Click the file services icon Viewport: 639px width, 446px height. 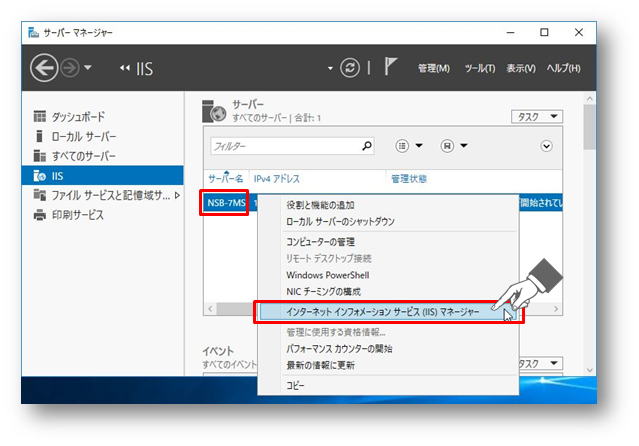click(40, 195)
